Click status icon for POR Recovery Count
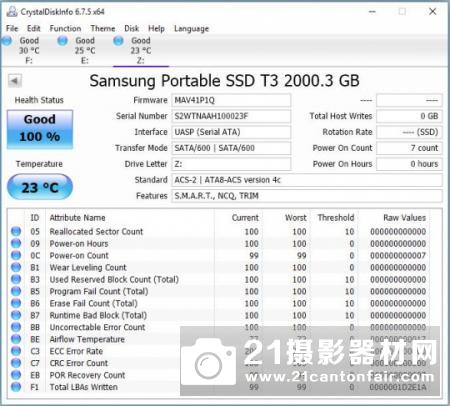Viewport: 450px width, 406px height. click(16, 375)
